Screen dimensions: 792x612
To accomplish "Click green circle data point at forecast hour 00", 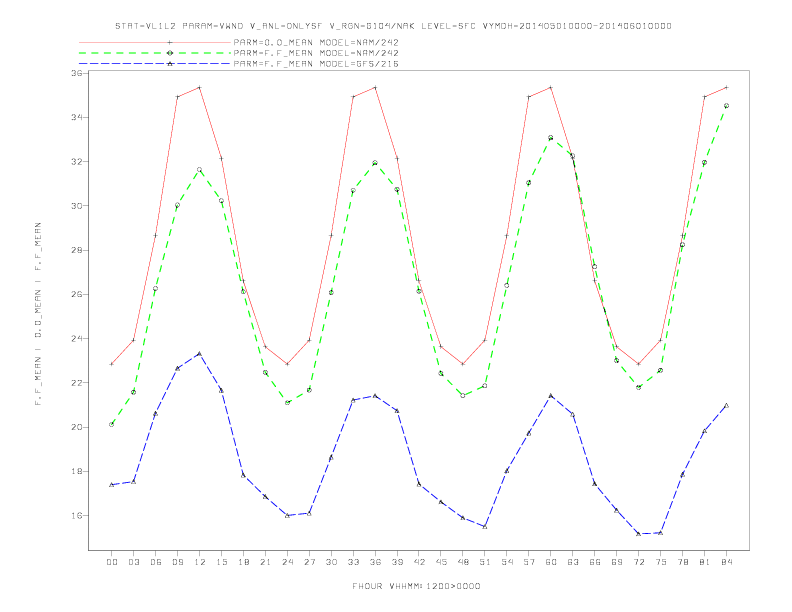I will point(112,424).
